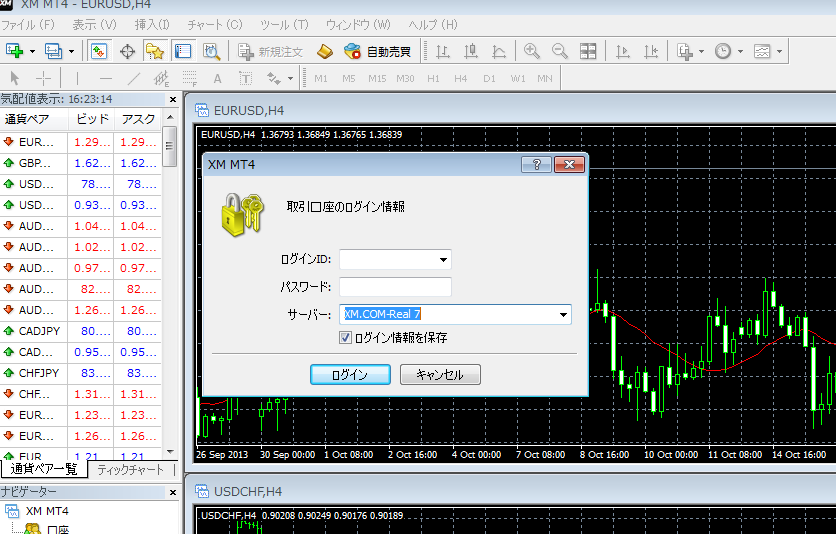
Task: Open new chart dropdown arrow
Action: [x=32, y=52]
